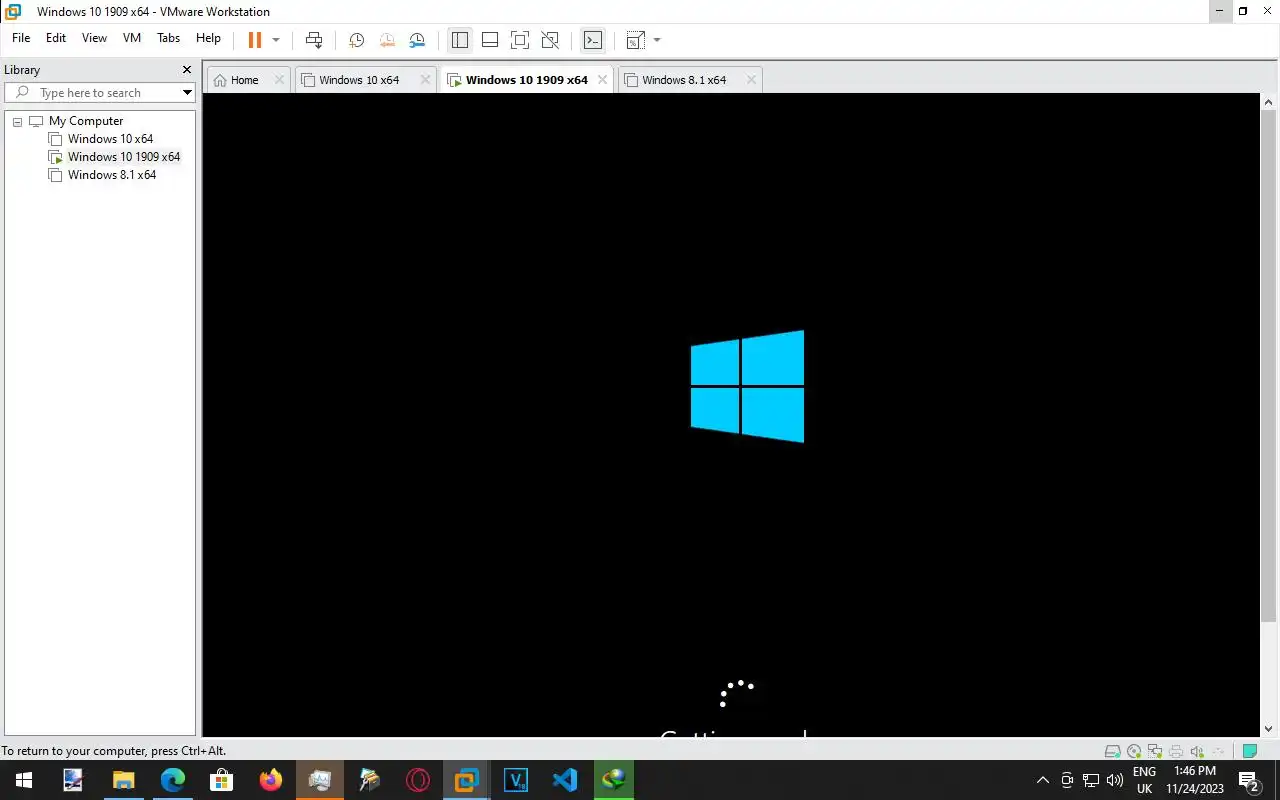This screenshot has width=1280, height=800.
Task: Enter full screen mode icon
Action: coord(520,40)
